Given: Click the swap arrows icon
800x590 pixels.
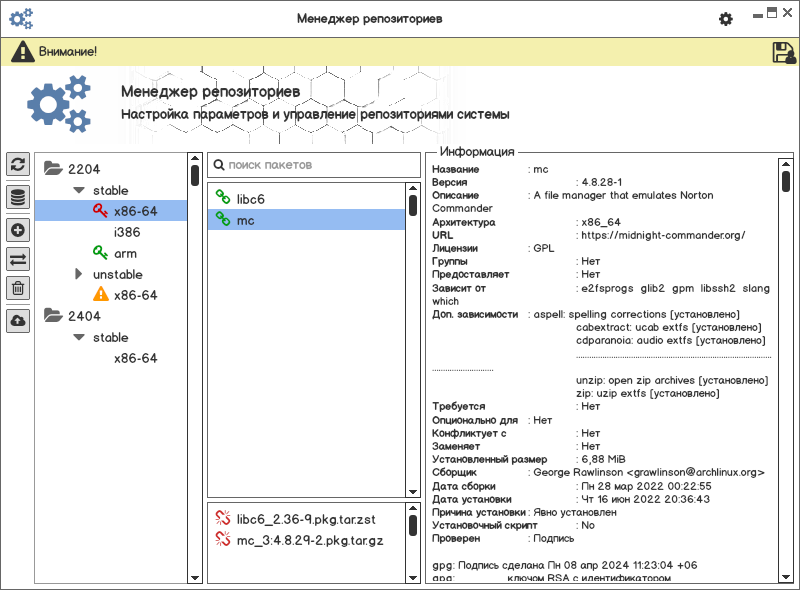Looking at the screenshot, I should [18, 259].
